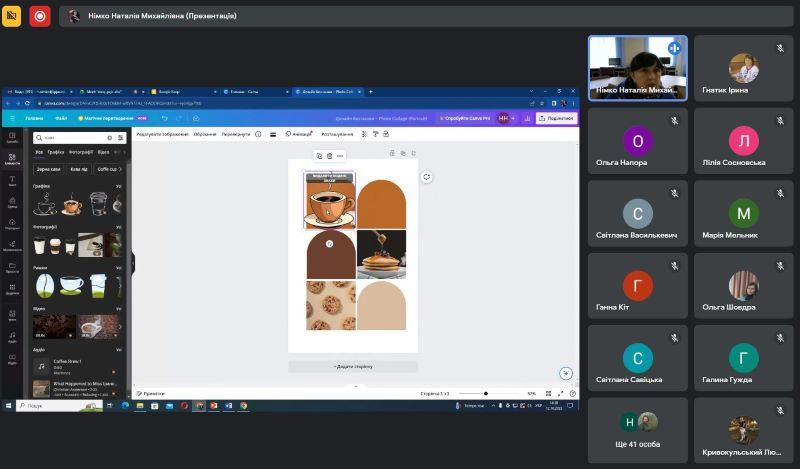Click the Анімація button in toolbar

[299, 134]
